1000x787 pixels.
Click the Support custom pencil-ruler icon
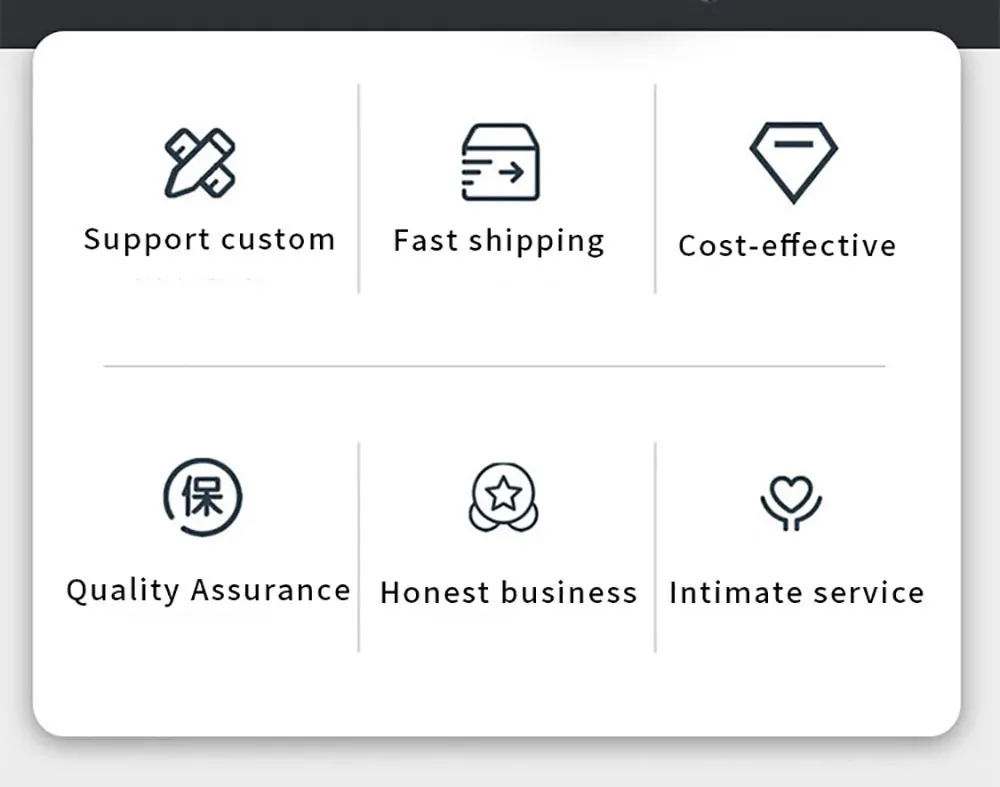point(200,162)
